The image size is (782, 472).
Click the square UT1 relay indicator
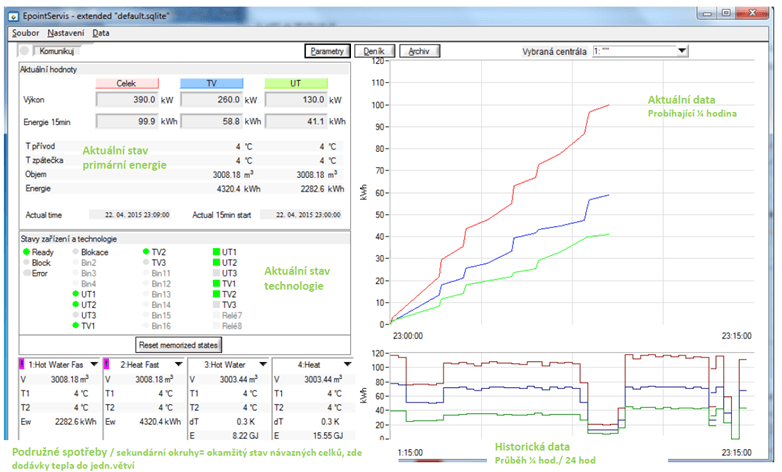[216, 252]
